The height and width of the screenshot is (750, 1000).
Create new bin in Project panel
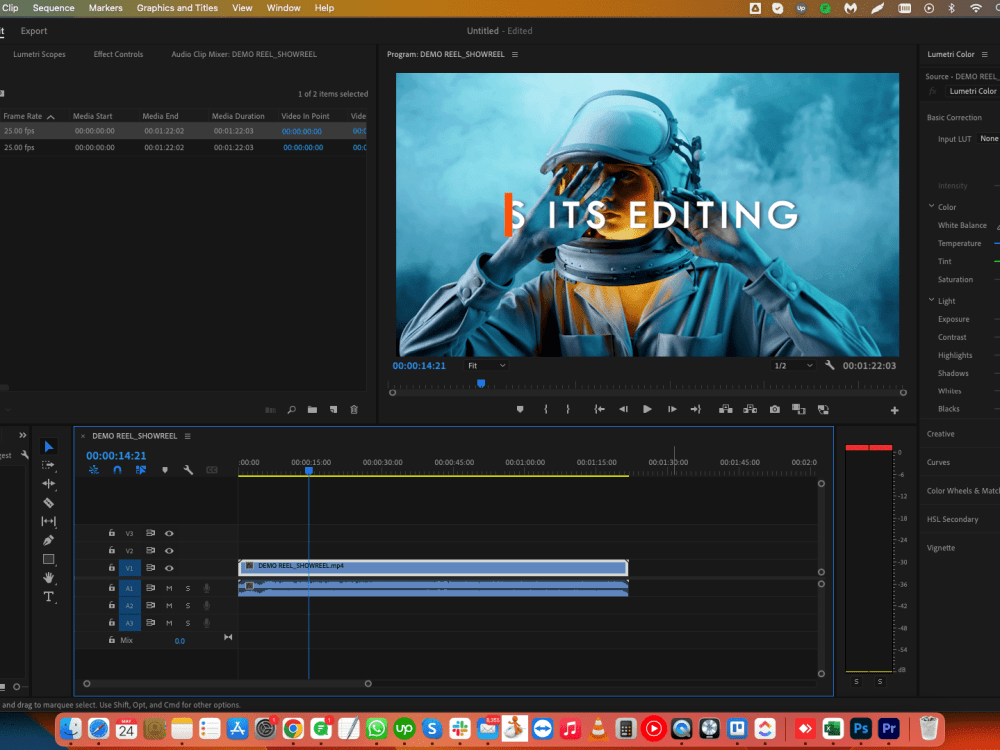[x=312, y=410]
